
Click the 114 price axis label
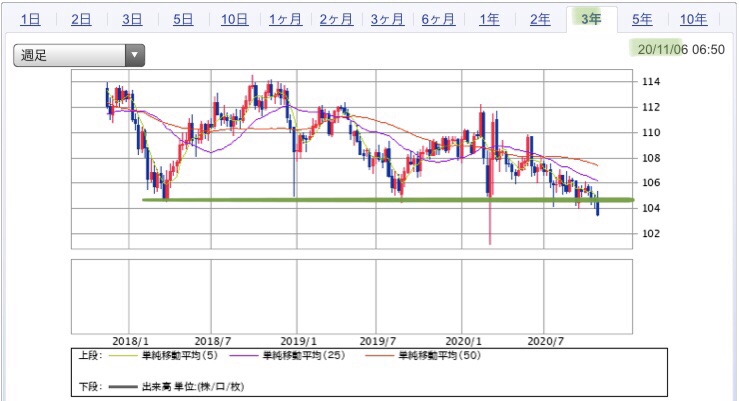[x=651, y=82]
